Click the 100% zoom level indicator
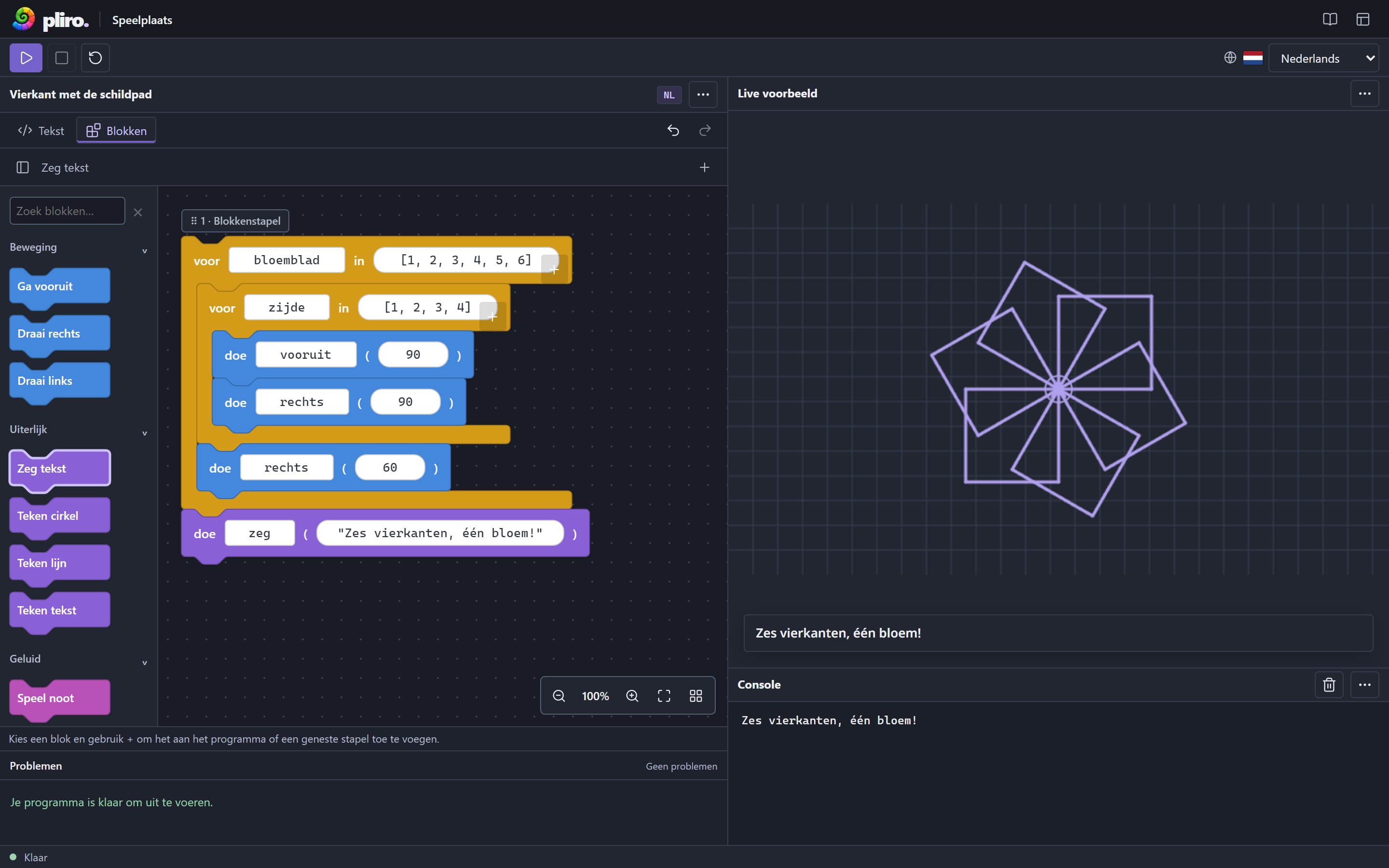The height and width of the screenshot is (868, 1389). [x=595, y=696]
